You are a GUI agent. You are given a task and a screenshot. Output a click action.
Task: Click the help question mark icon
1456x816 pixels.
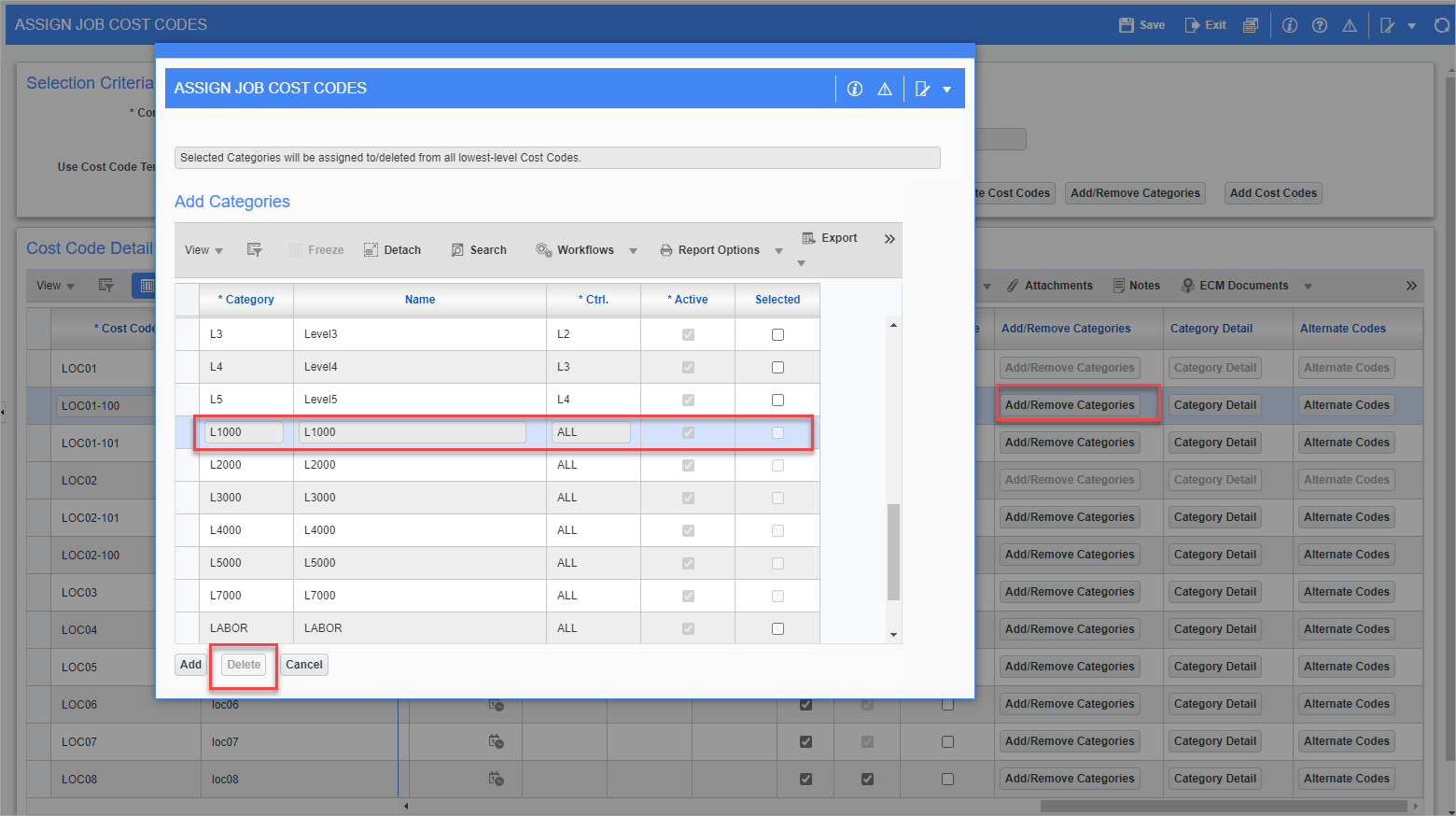(1320, 25)
